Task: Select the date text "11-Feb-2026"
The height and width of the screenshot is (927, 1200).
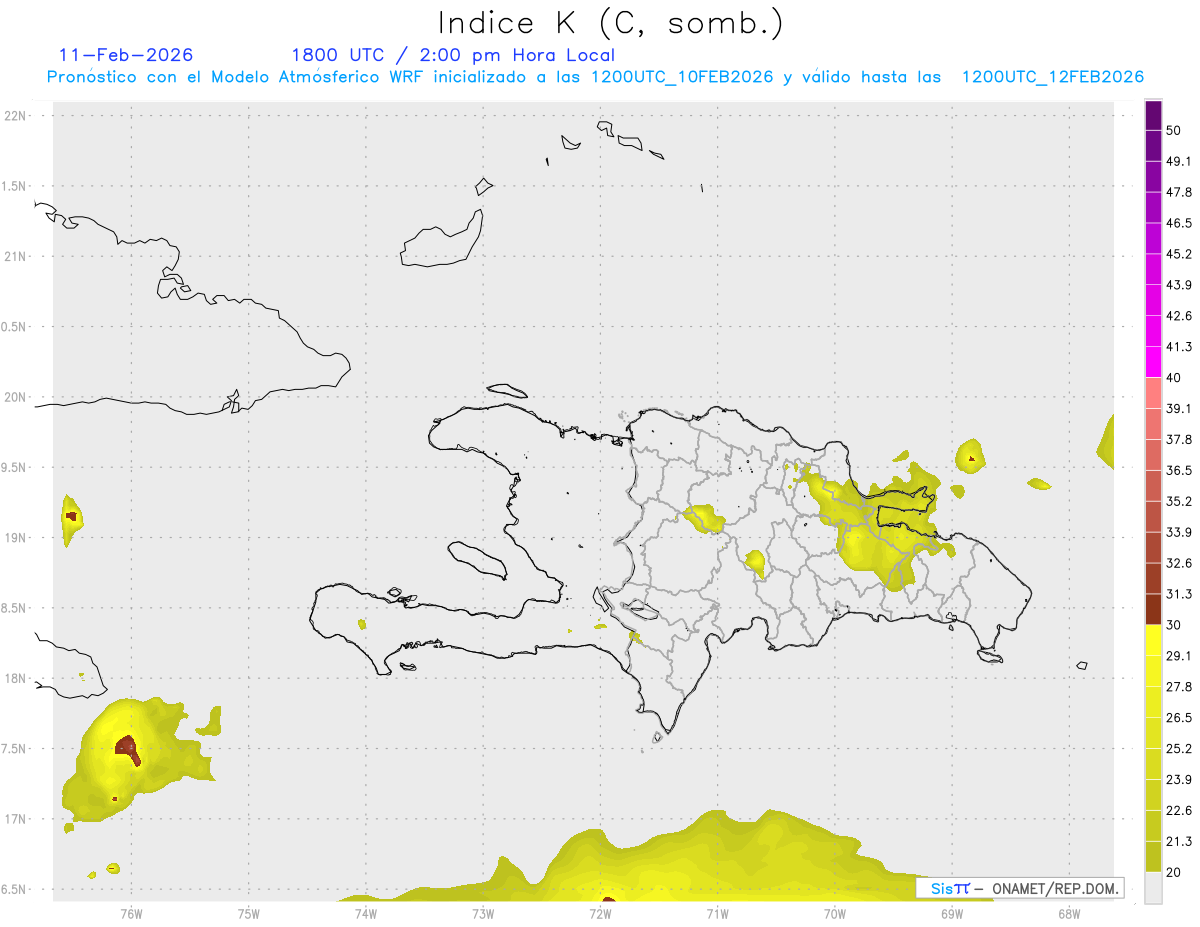Action: (126, 55)
